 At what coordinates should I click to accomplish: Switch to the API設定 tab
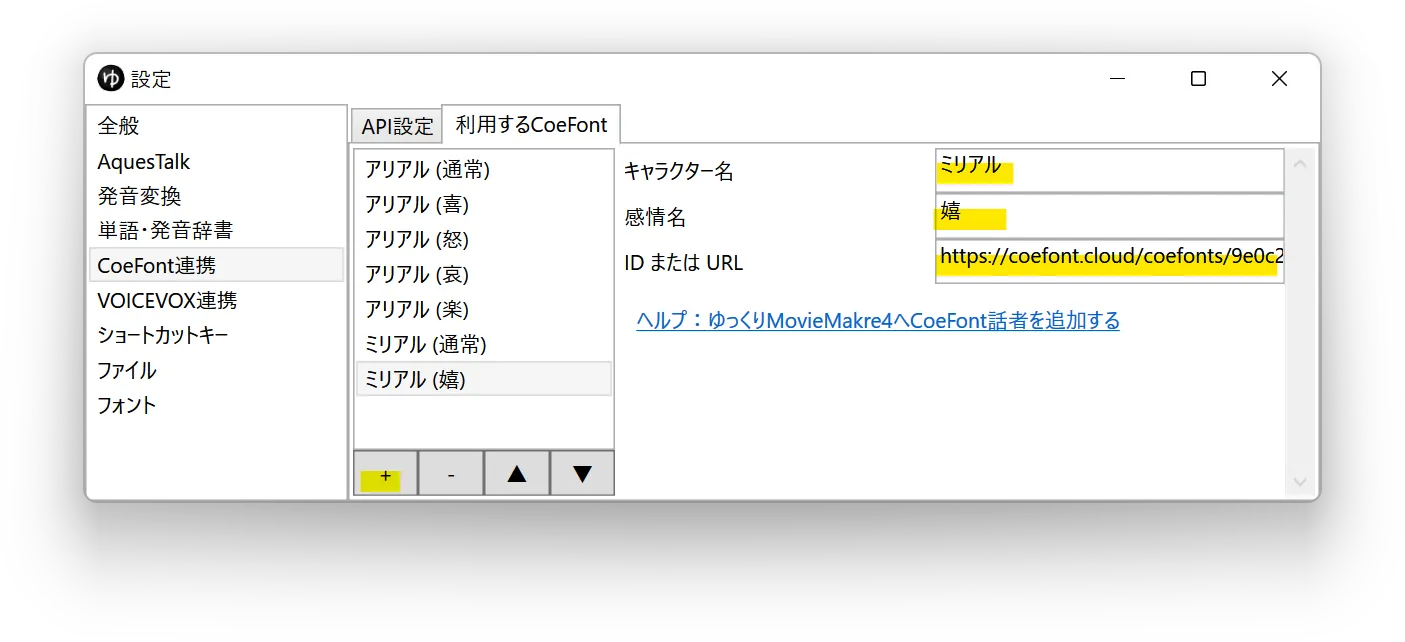(397, 127)
